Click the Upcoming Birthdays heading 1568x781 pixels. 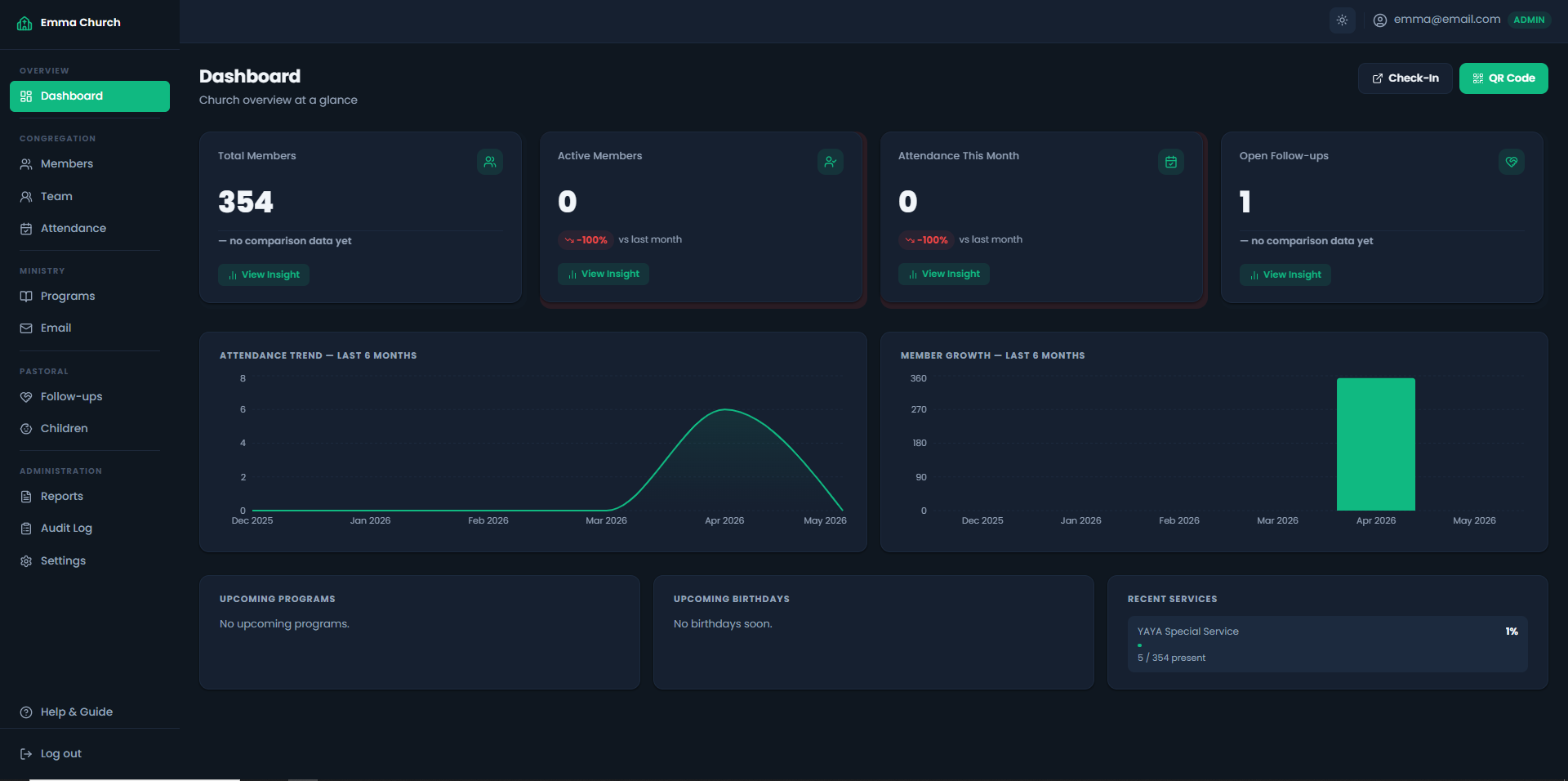[x=732, y=600]
